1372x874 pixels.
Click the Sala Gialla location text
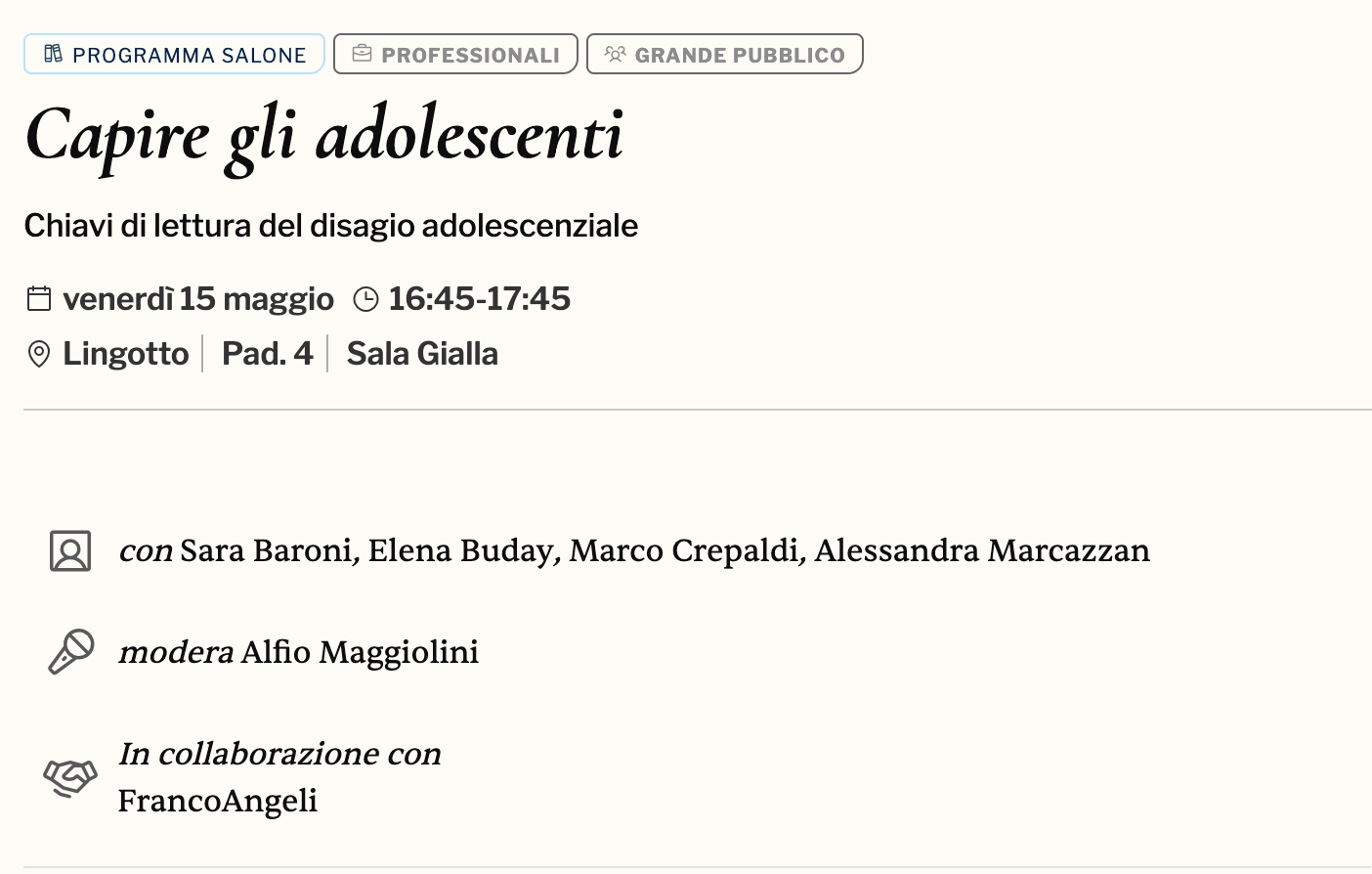(x=422, y=354)
